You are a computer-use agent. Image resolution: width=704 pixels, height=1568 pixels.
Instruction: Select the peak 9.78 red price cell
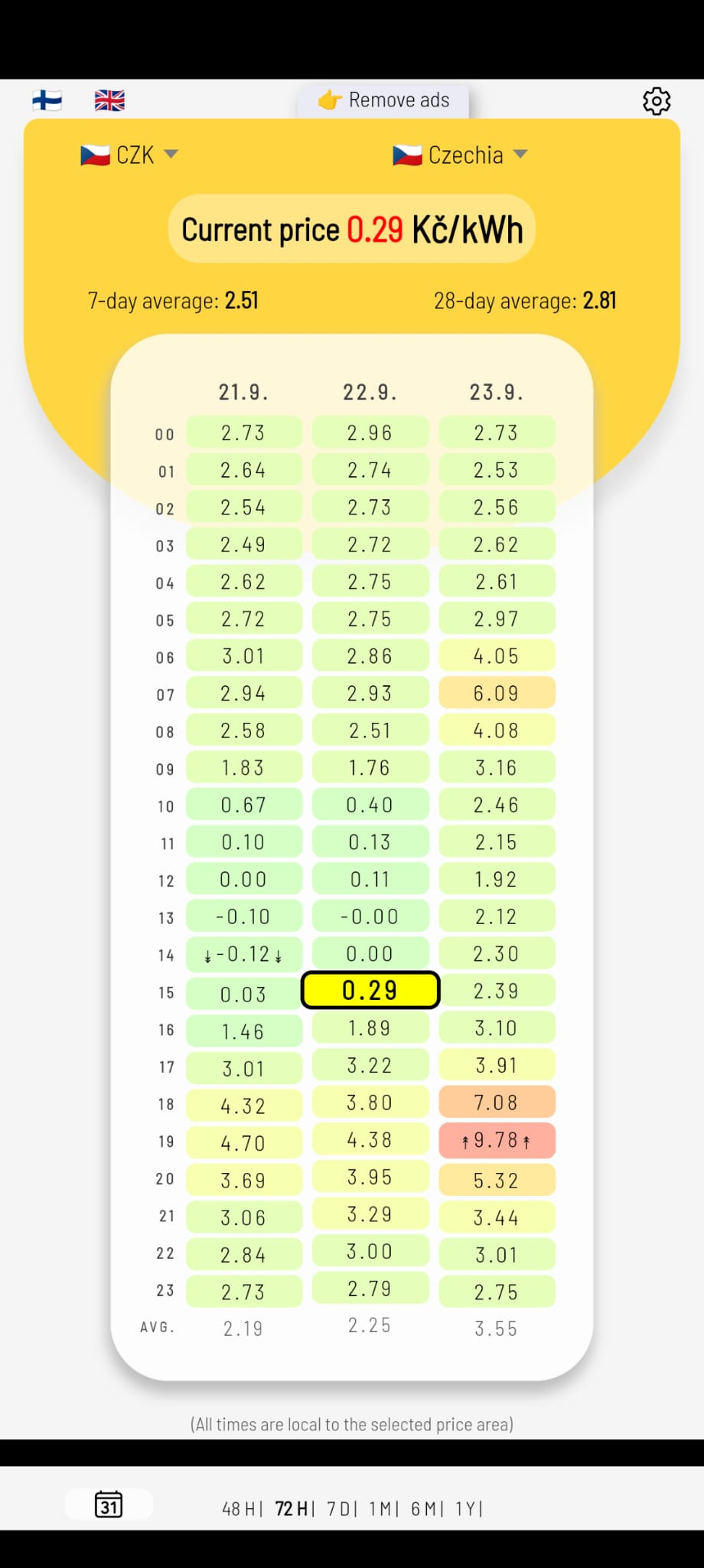click(x=497, y=1141)
